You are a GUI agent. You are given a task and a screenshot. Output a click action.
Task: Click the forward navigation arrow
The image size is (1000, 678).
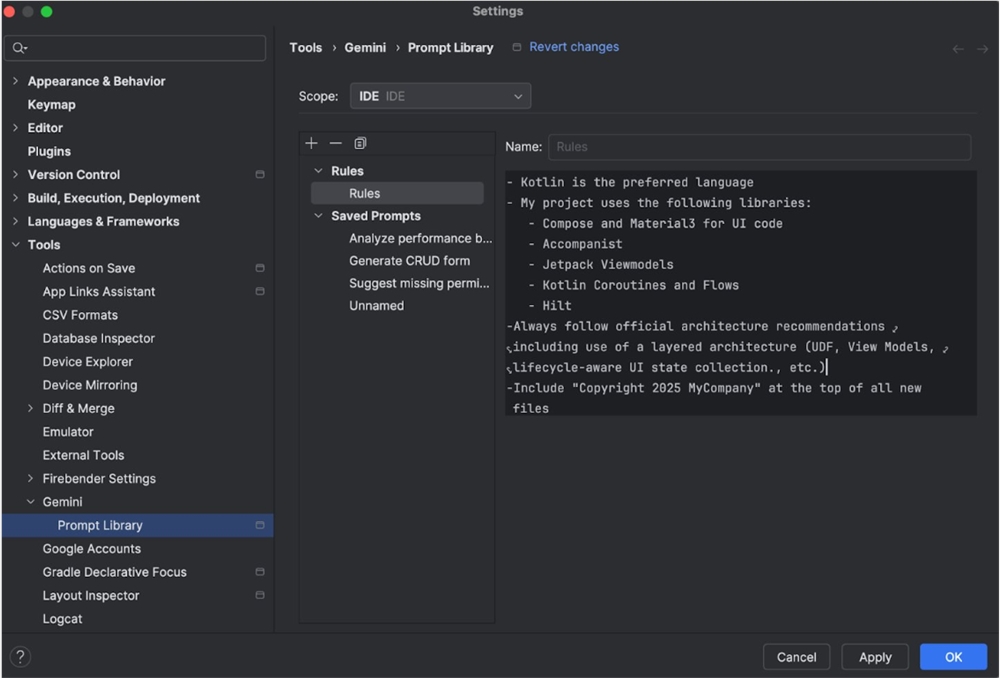point(981,47)
